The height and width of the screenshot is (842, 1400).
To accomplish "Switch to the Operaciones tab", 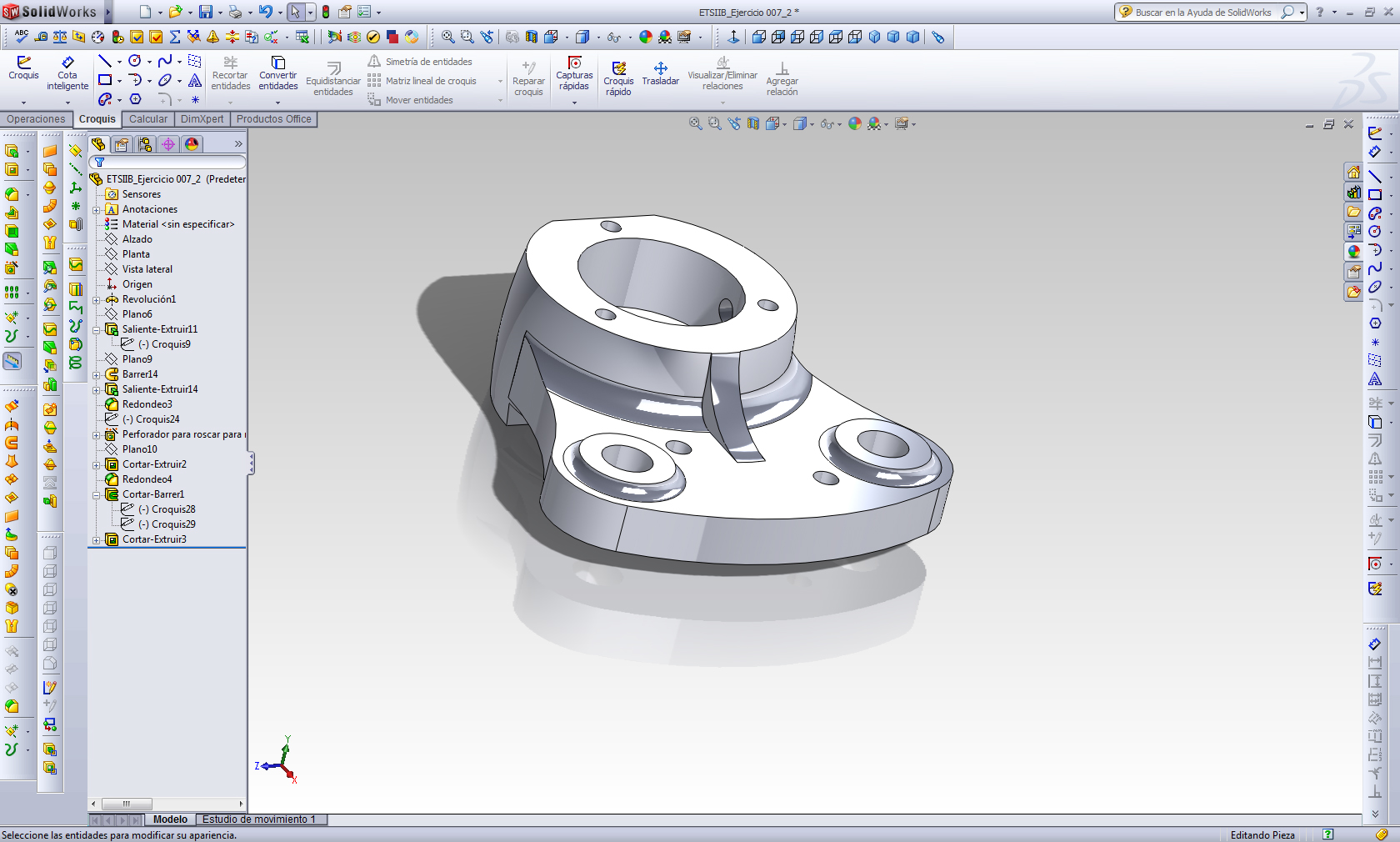I will [x=36, y=119].
